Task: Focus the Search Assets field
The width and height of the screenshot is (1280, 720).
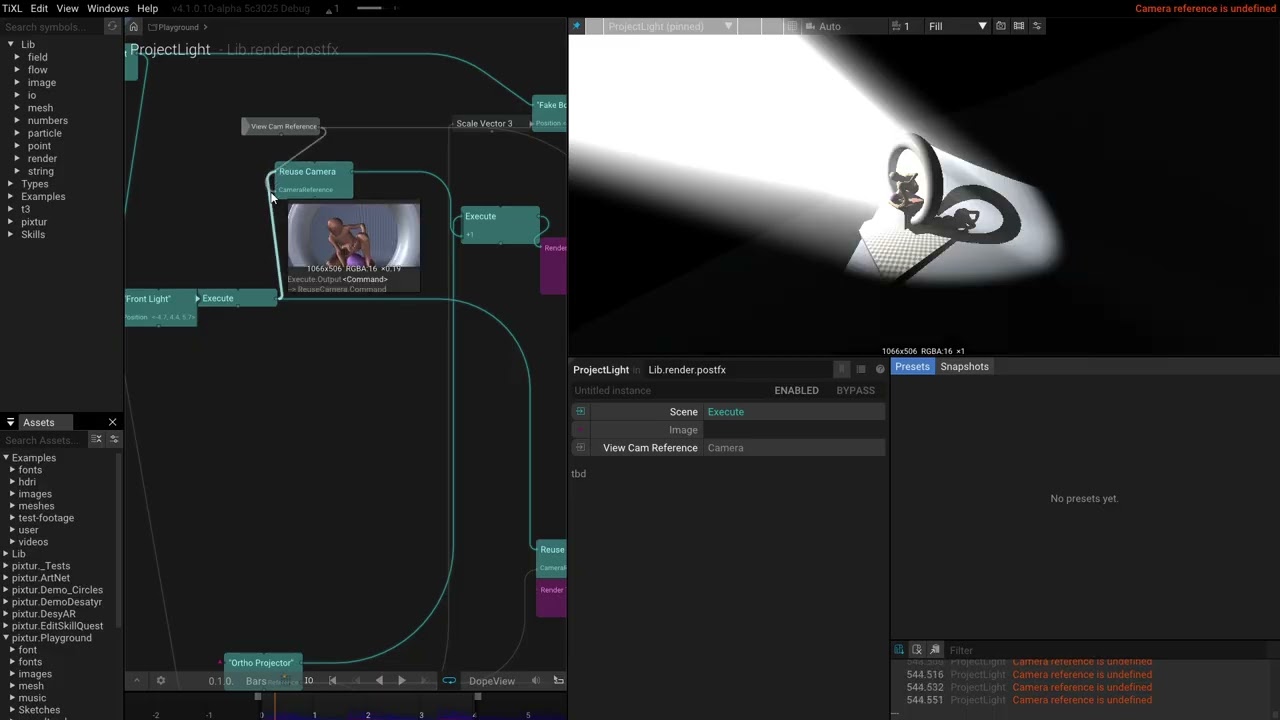Action: [45, 440]
